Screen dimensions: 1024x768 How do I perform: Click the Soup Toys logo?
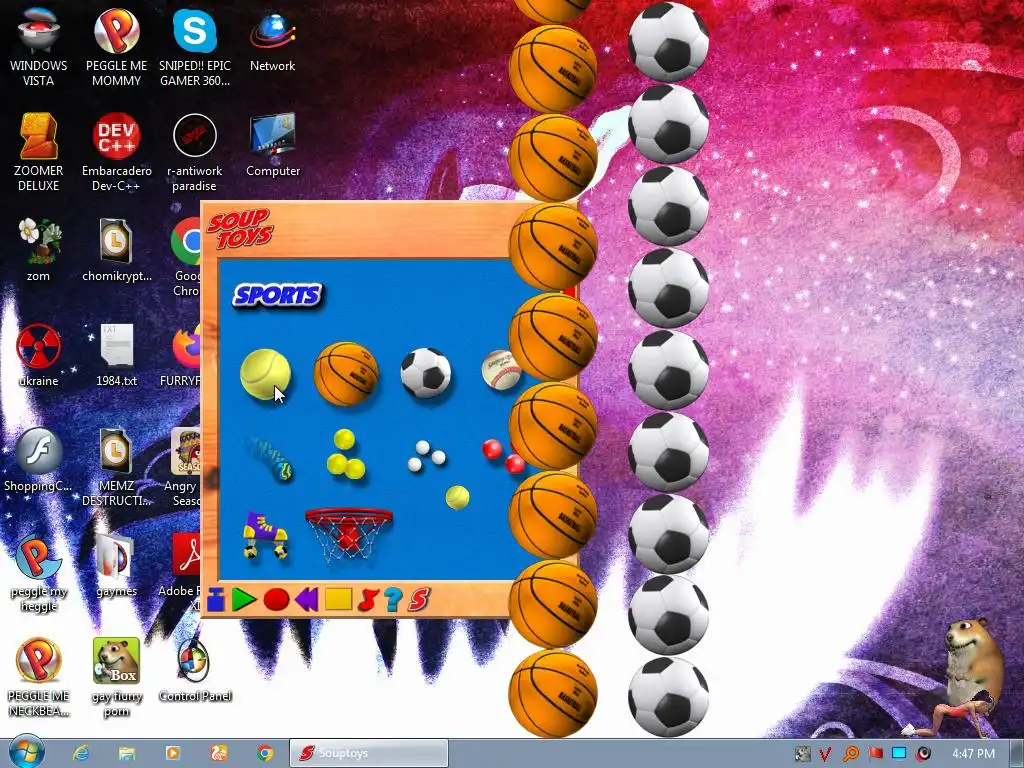click(x=240, y=229)
